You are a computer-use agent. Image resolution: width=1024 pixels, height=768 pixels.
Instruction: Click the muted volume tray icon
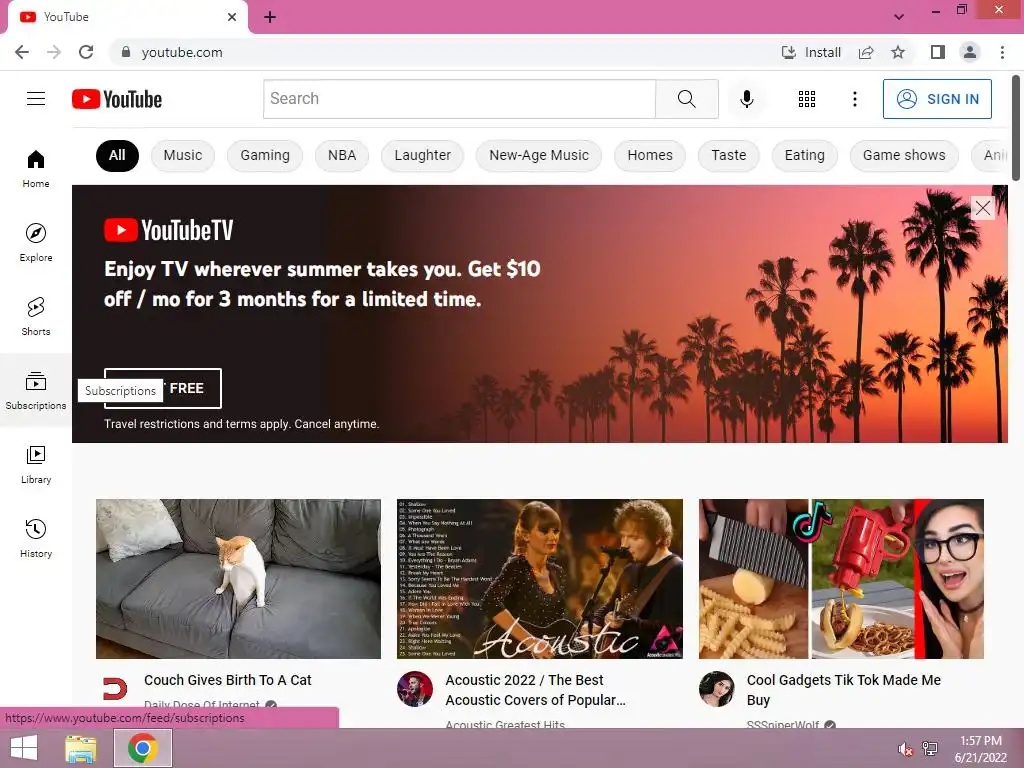coord(905,749)
